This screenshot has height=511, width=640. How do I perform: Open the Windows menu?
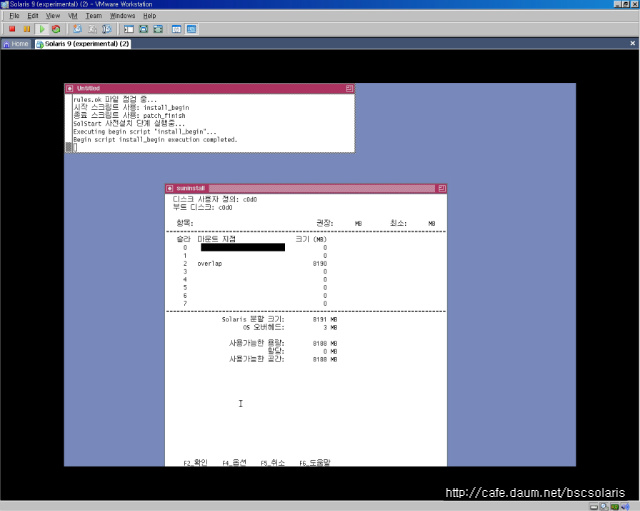click(x=122, y=16)
